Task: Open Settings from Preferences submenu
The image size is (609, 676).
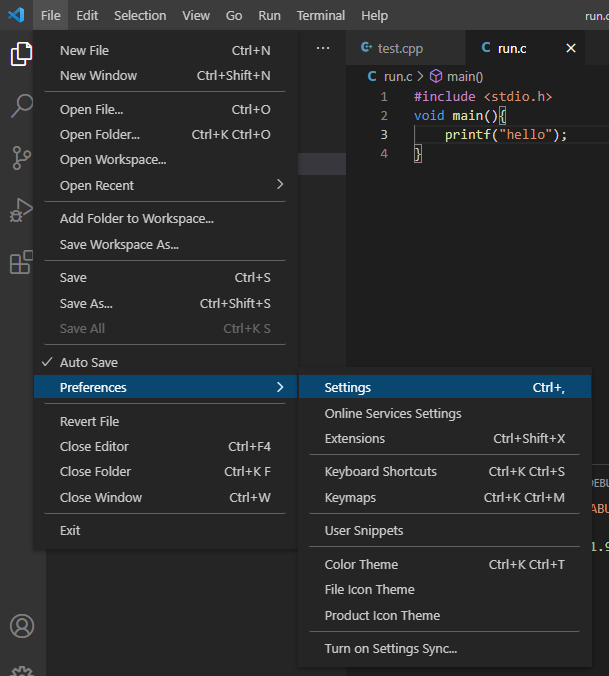Action: tap(444, 387)
